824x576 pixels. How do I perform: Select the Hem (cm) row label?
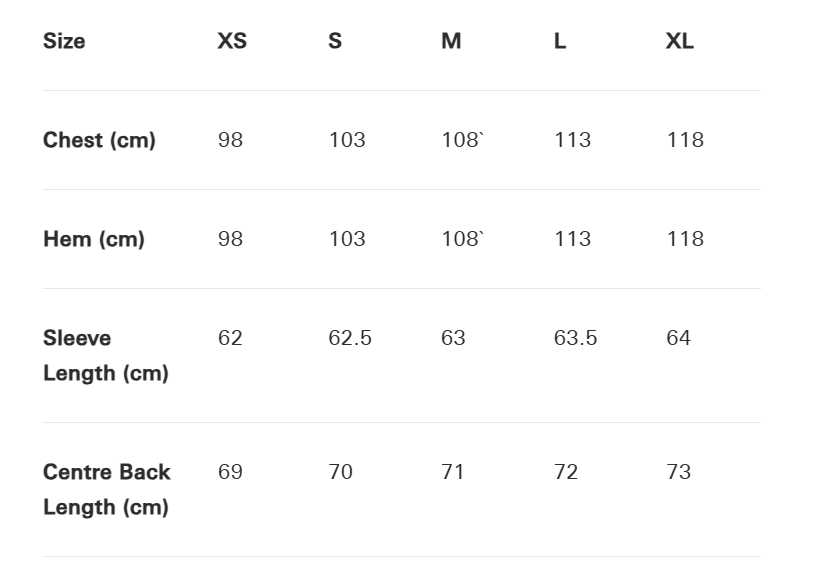point(94,239)
